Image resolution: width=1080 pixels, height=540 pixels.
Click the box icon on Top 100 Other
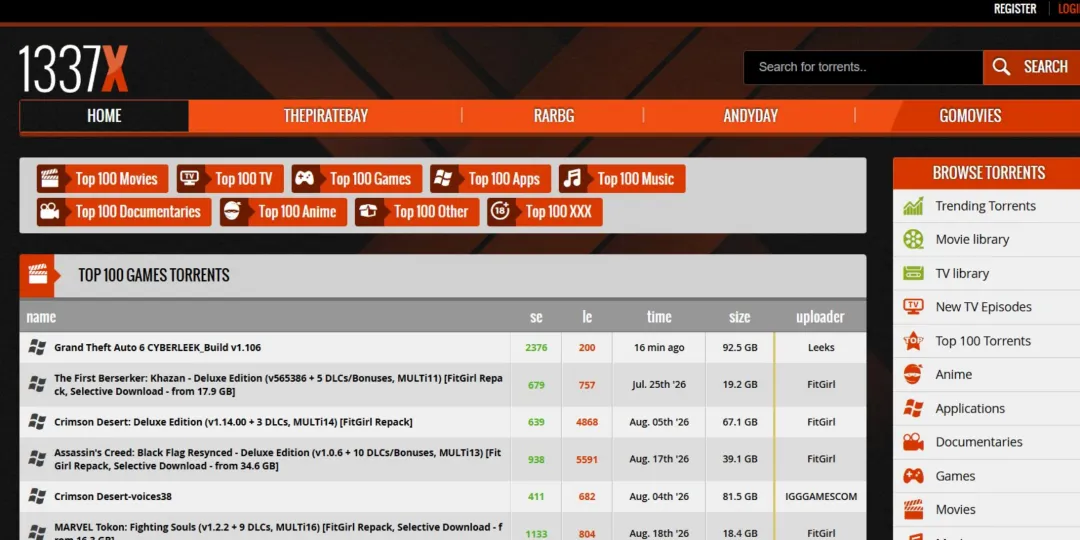pyautogui.click(x=368, y=211)
